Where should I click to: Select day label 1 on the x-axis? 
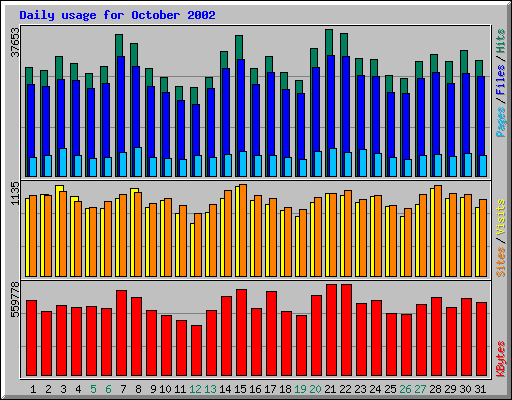33,389
